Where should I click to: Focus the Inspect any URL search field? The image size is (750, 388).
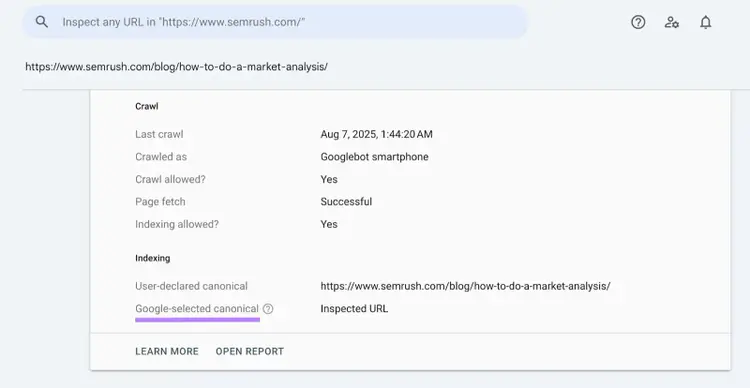point(276,22)
